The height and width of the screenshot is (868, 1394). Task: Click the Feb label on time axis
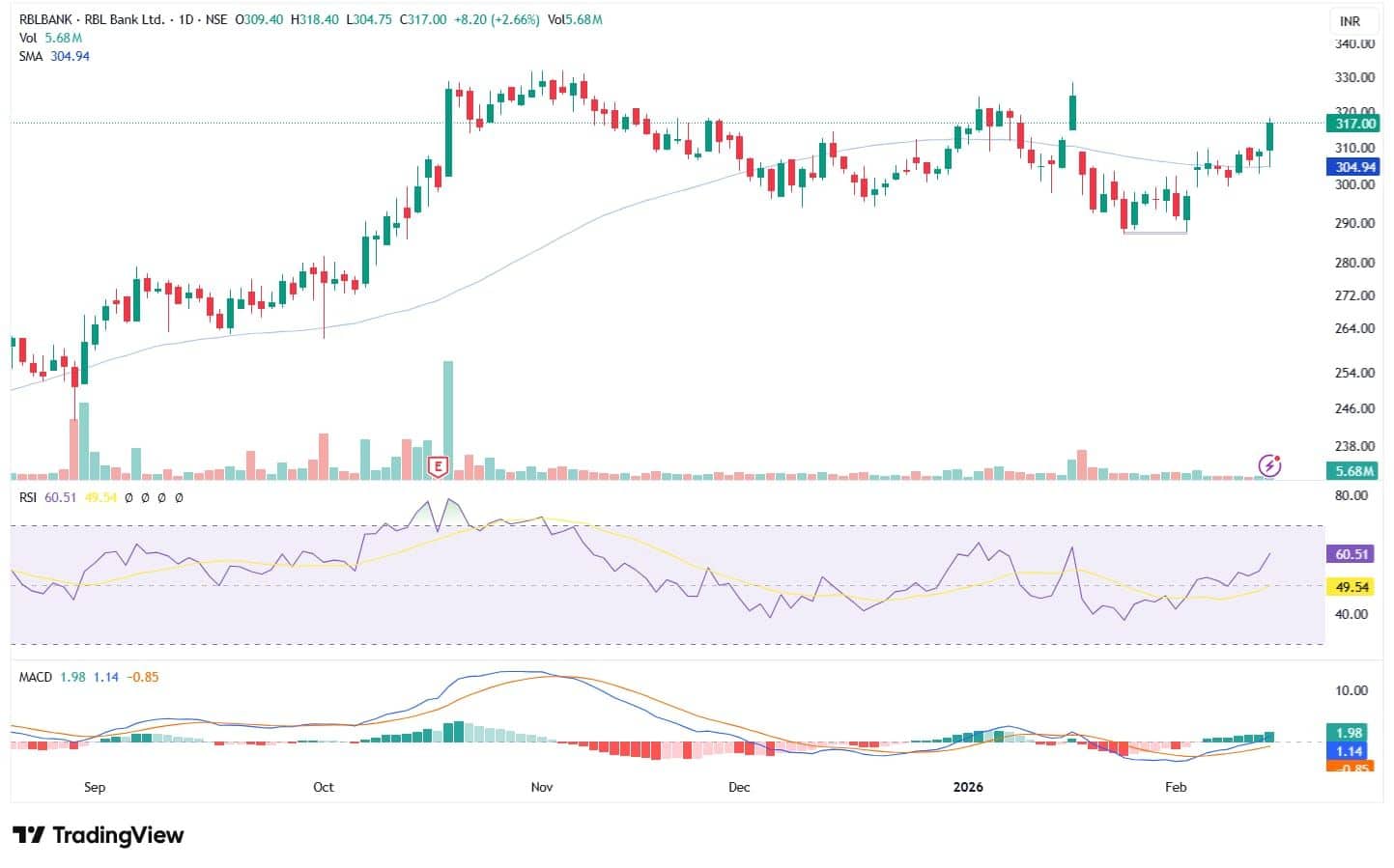1176,787
